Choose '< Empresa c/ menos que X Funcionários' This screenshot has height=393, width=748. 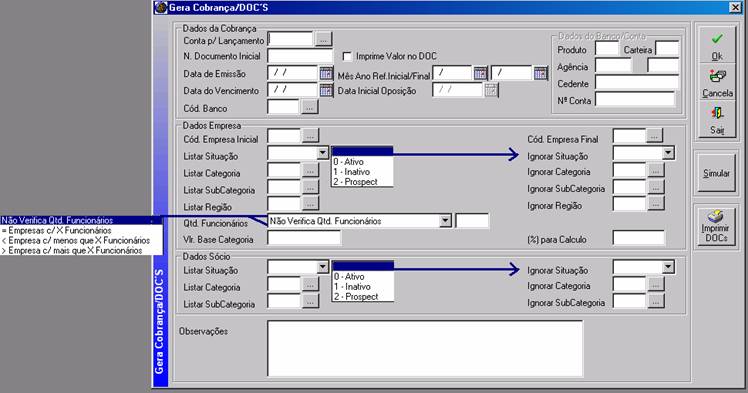(81, 240)
